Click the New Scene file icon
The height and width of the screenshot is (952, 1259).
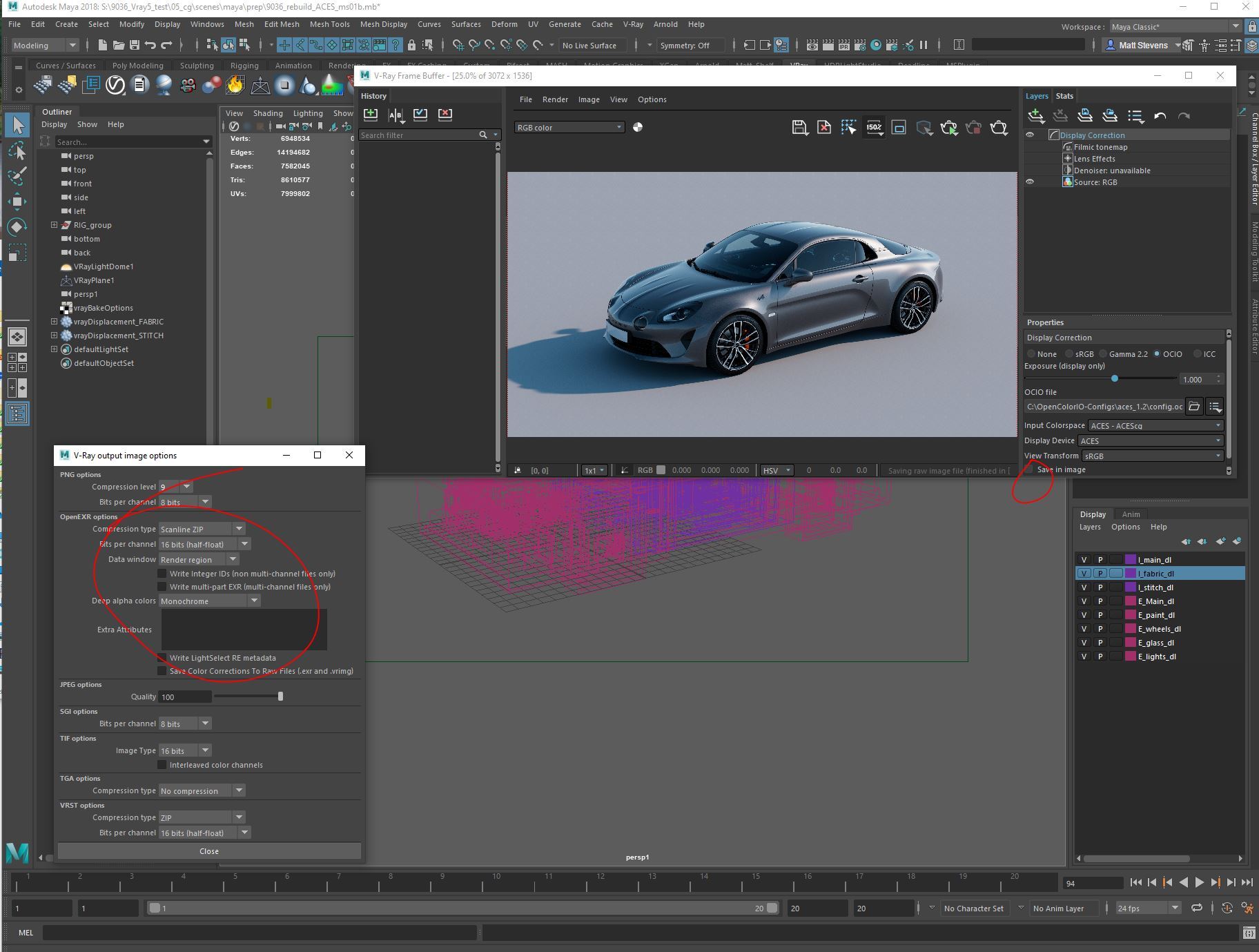pyautogui.click(x=102, y=45)
